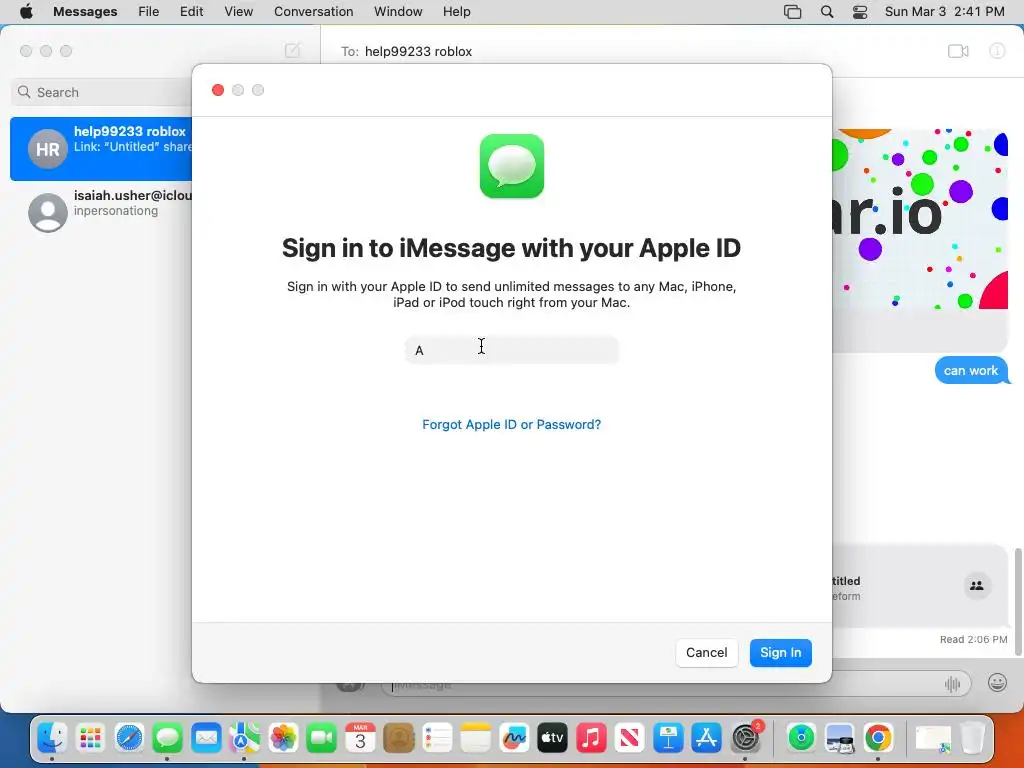Open Launchpad in the Dock

pyautogui.click(x=90, y=738)
